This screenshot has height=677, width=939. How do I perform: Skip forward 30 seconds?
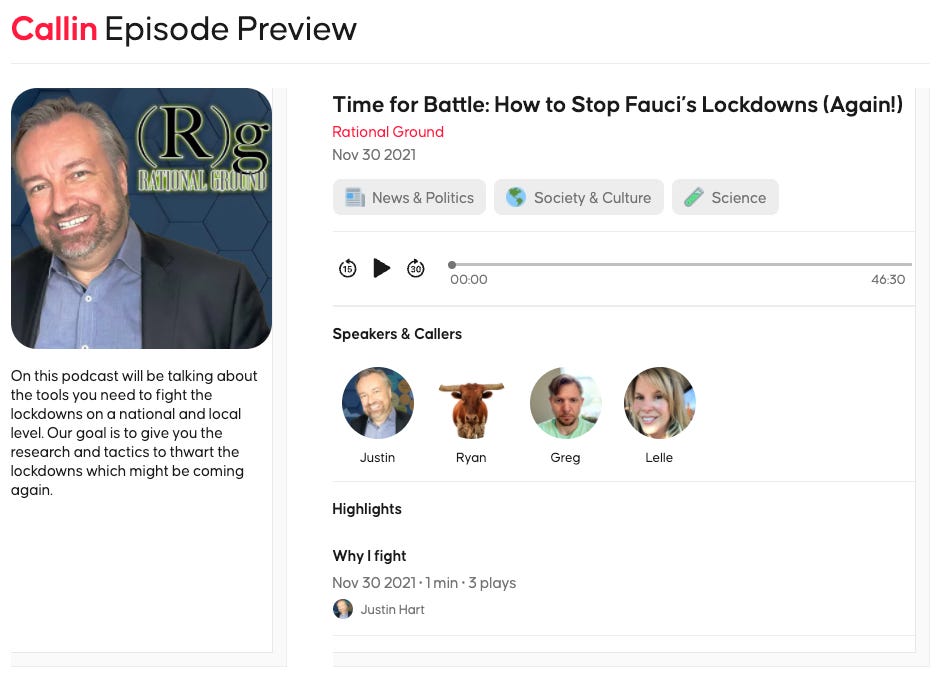click(x=416, y=268)
